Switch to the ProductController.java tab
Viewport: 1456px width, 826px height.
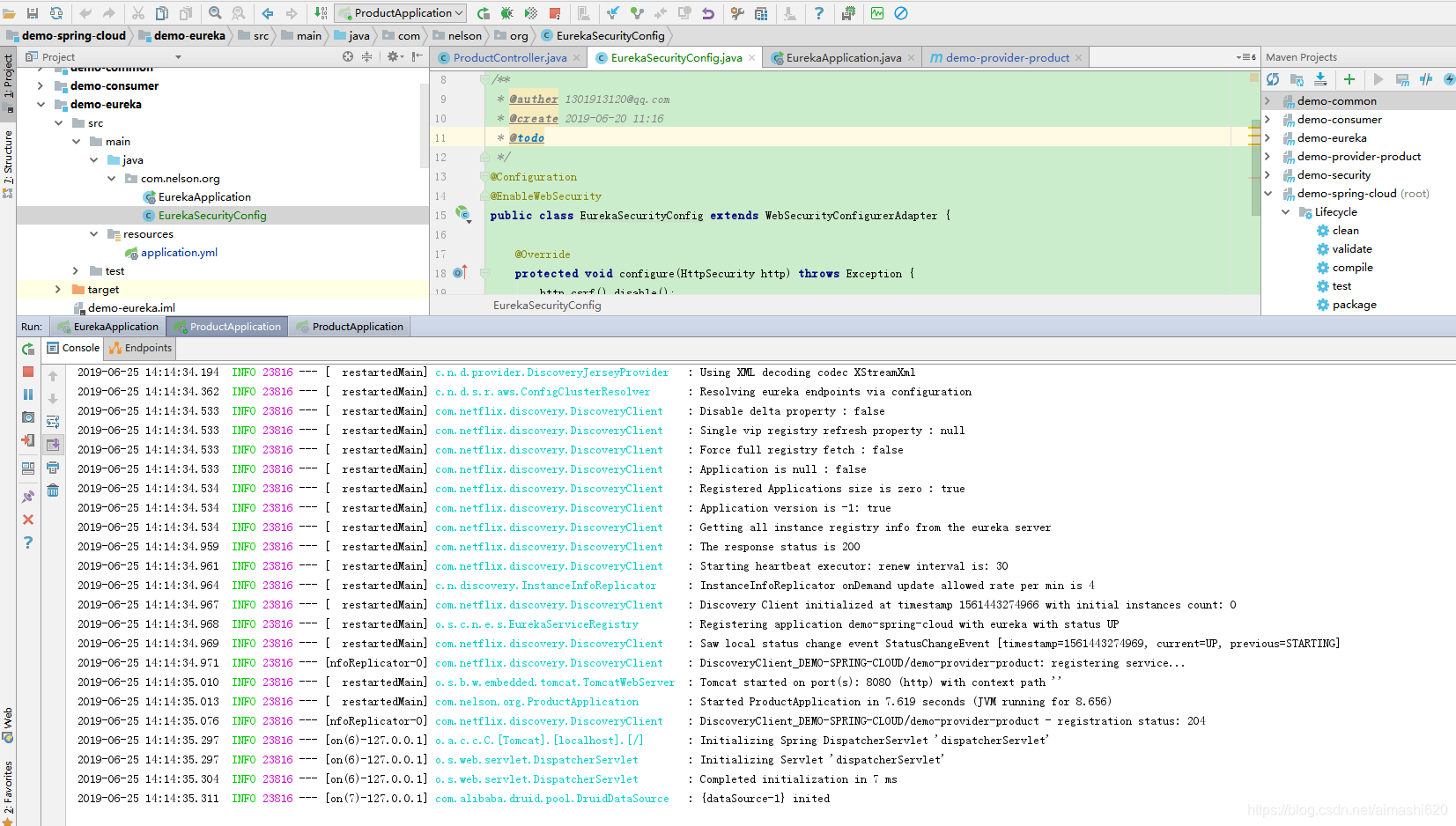click(x=510, y=57)
